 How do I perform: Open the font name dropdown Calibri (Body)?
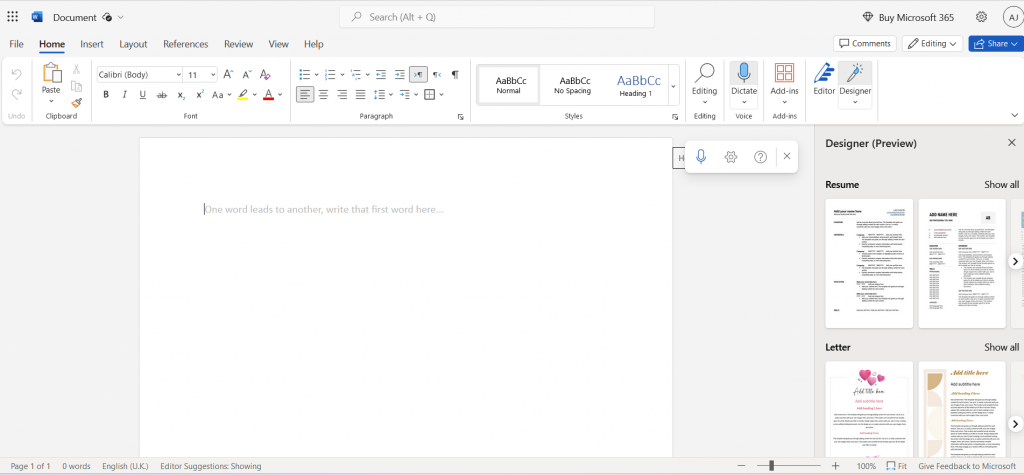[x=139, y=74]
